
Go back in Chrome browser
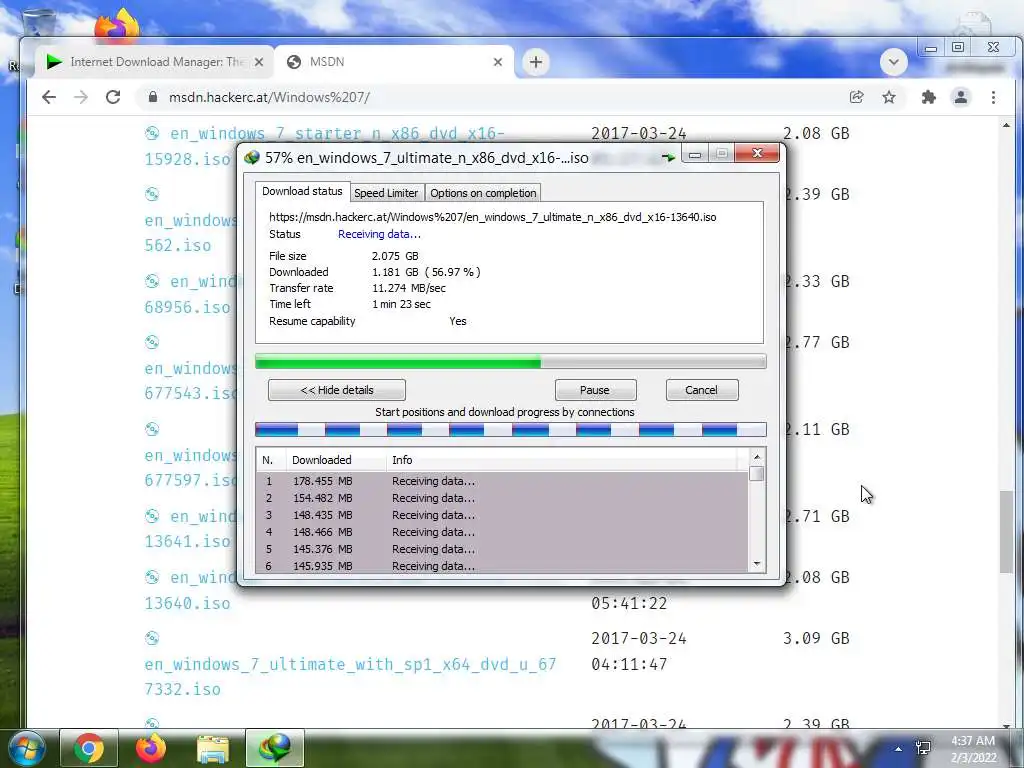pos(49,97)
